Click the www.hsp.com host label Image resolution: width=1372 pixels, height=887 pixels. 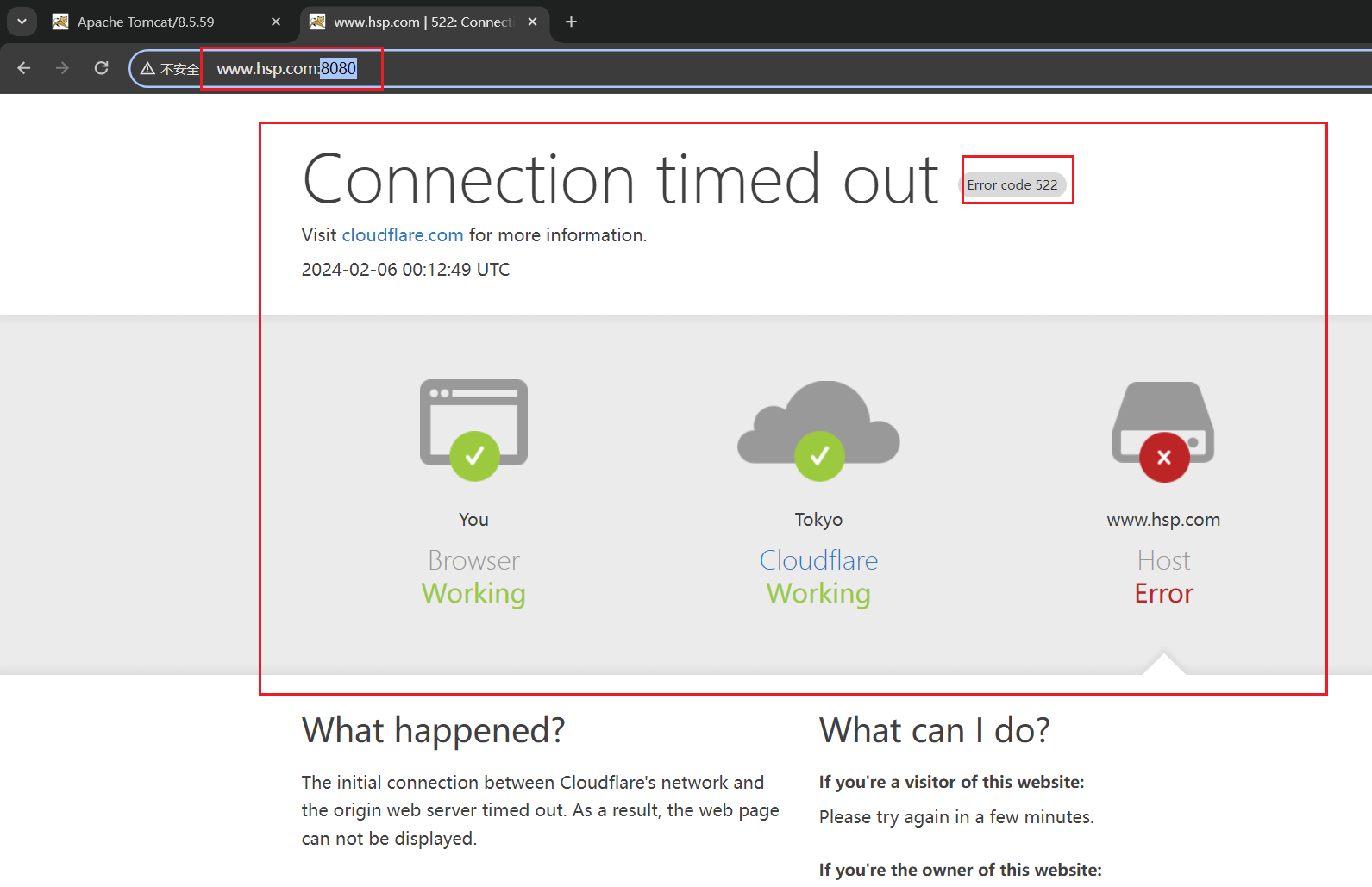pos(1163,519)
